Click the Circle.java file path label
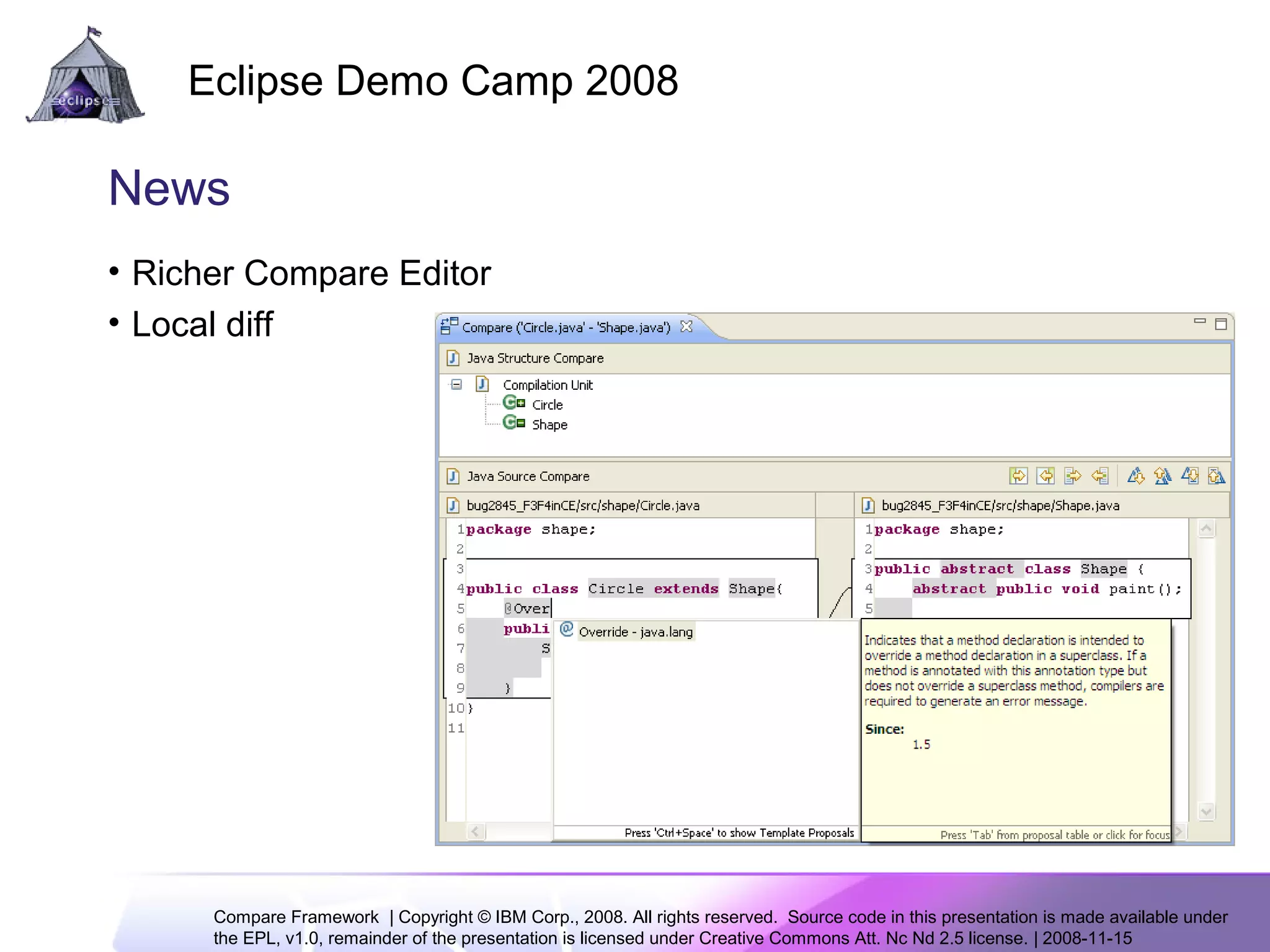 583,506
